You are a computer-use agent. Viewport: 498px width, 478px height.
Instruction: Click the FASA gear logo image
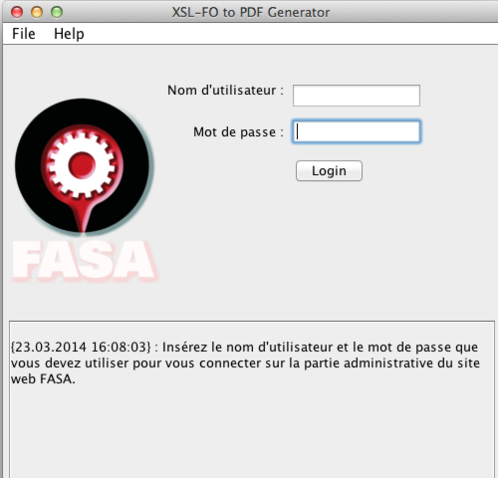click(84, 190)
